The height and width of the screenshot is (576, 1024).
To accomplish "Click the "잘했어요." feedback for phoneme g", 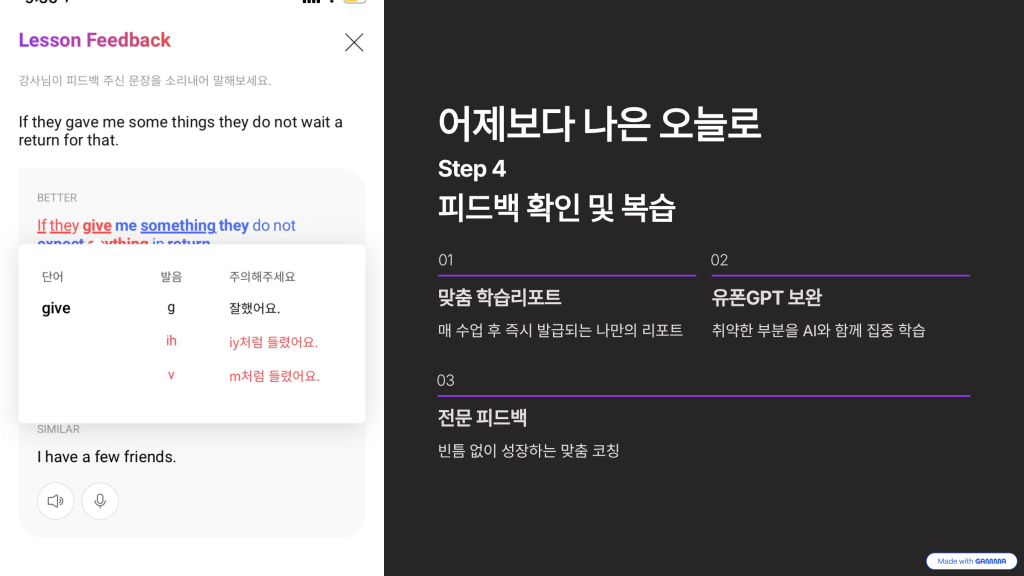I will click(x=255, y=308).
